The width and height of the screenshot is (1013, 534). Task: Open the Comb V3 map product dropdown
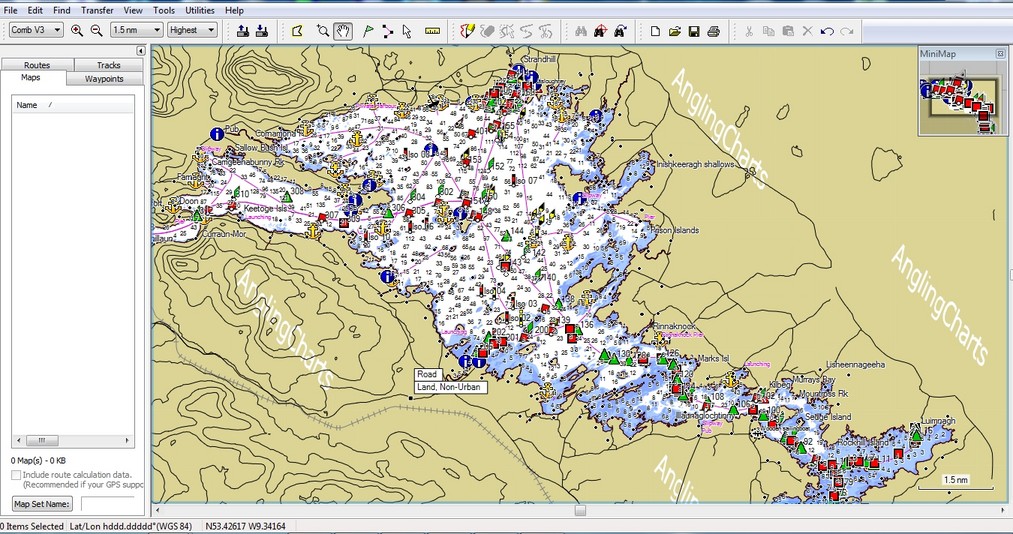[x=36, y=30]
